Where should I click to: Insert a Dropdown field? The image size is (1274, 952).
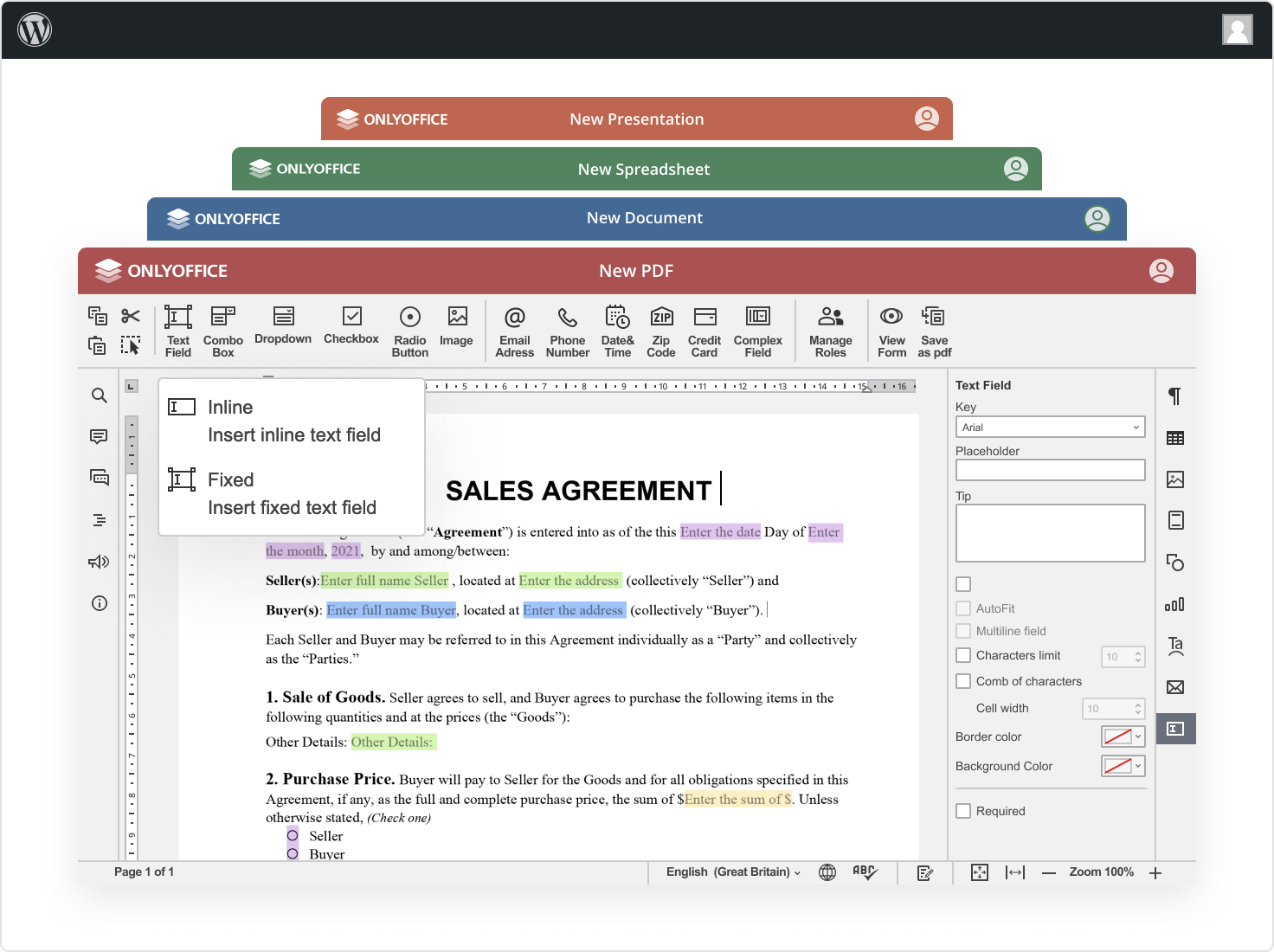click(283, 325)
